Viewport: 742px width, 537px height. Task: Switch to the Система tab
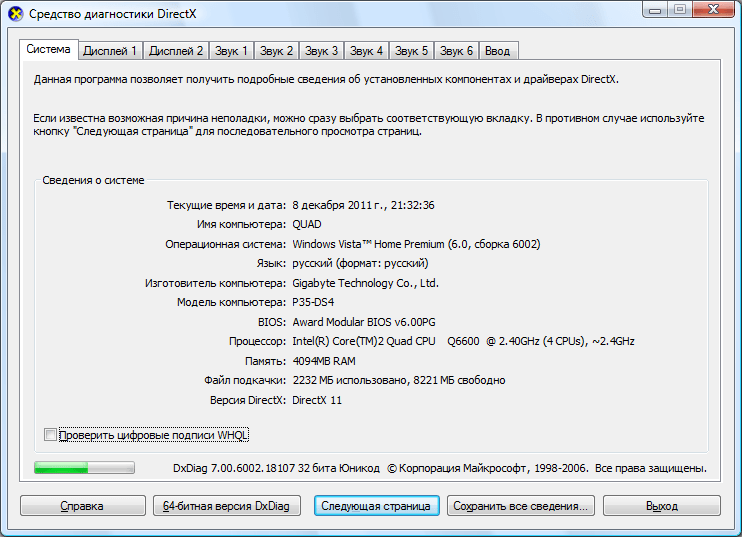(x=48, y=49)
